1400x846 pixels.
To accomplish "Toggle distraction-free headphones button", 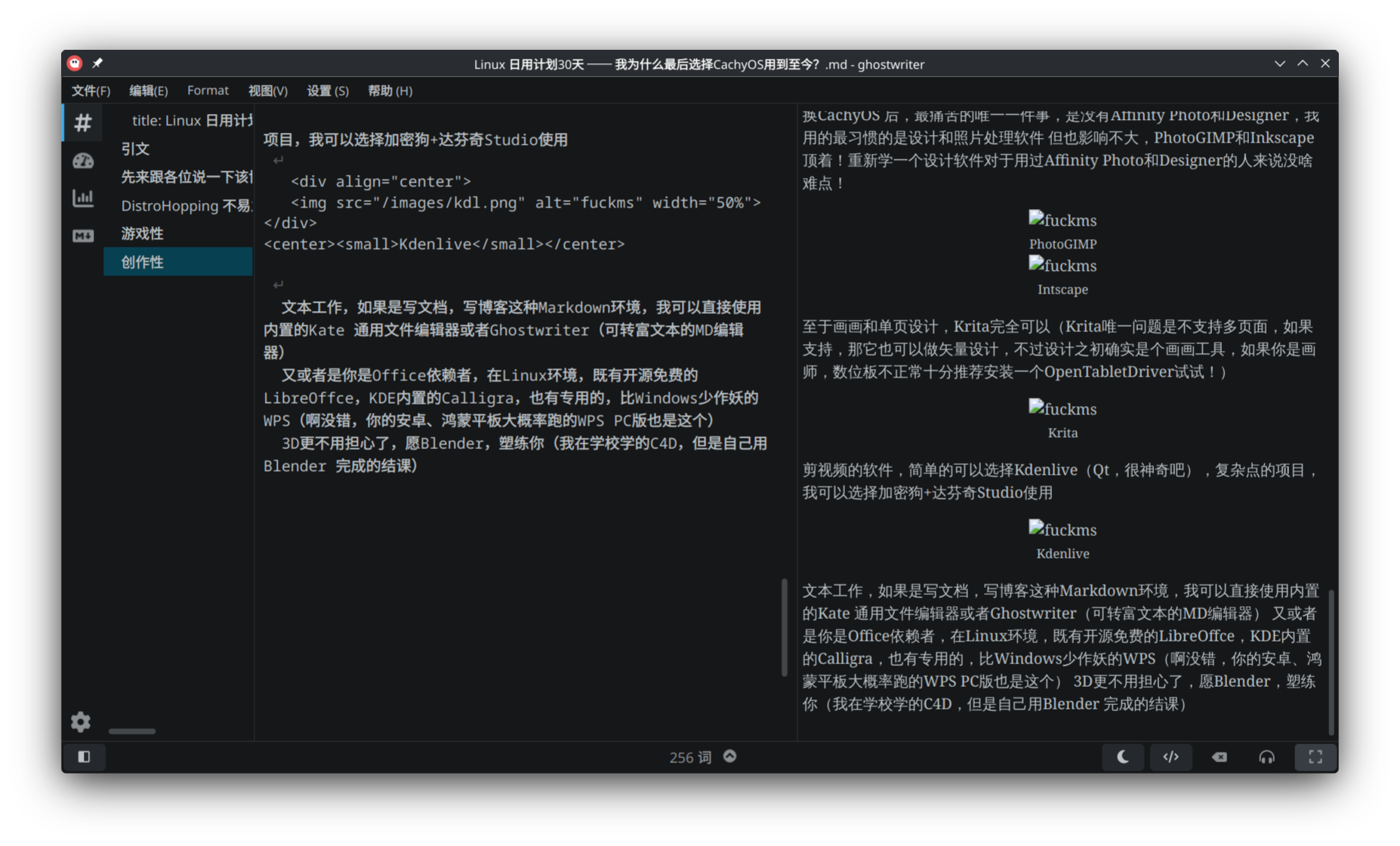I will (1266, 757).
